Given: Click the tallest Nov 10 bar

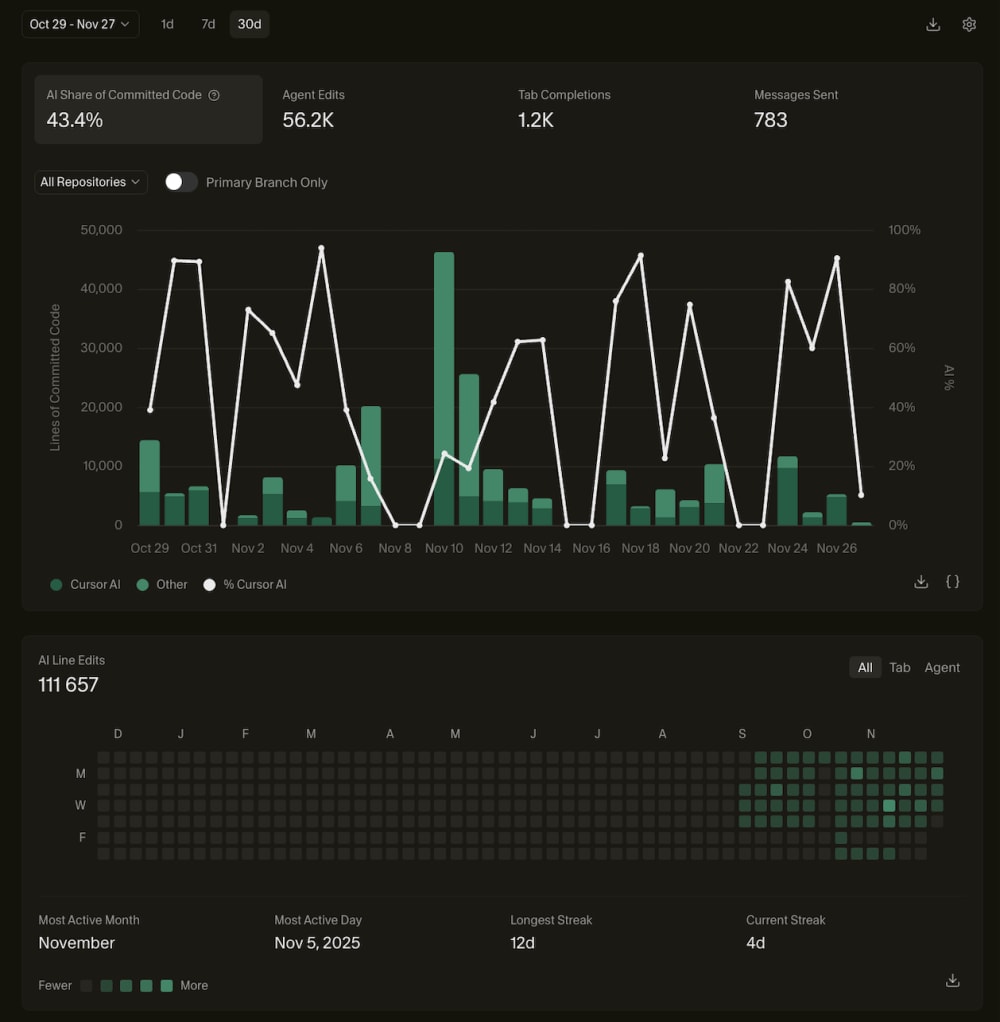Looking at the screenshot, I should coord(444,388).
